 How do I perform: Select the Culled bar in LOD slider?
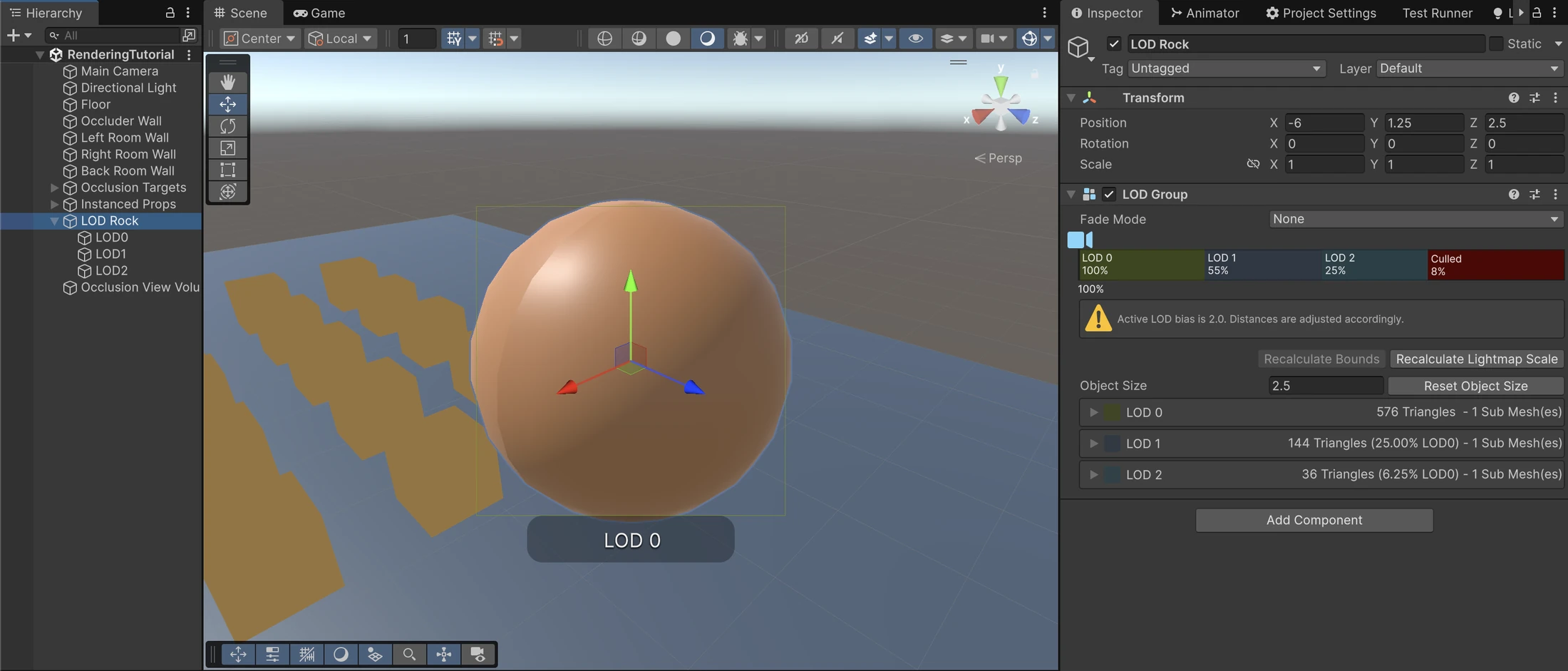(x=1496, y=265)
